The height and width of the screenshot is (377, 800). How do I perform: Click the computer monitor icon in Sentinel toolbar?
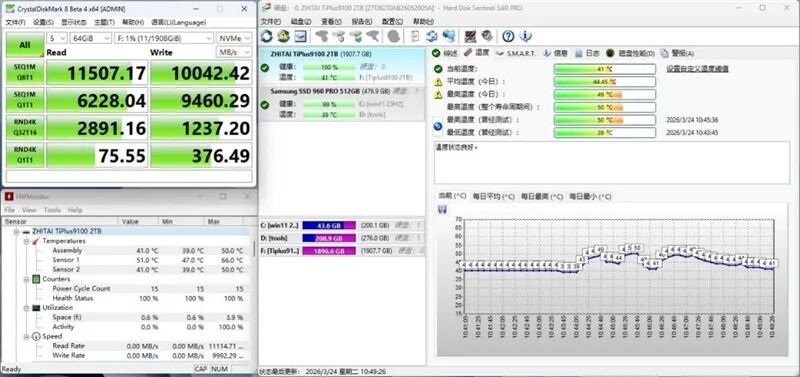pos(470,36)
